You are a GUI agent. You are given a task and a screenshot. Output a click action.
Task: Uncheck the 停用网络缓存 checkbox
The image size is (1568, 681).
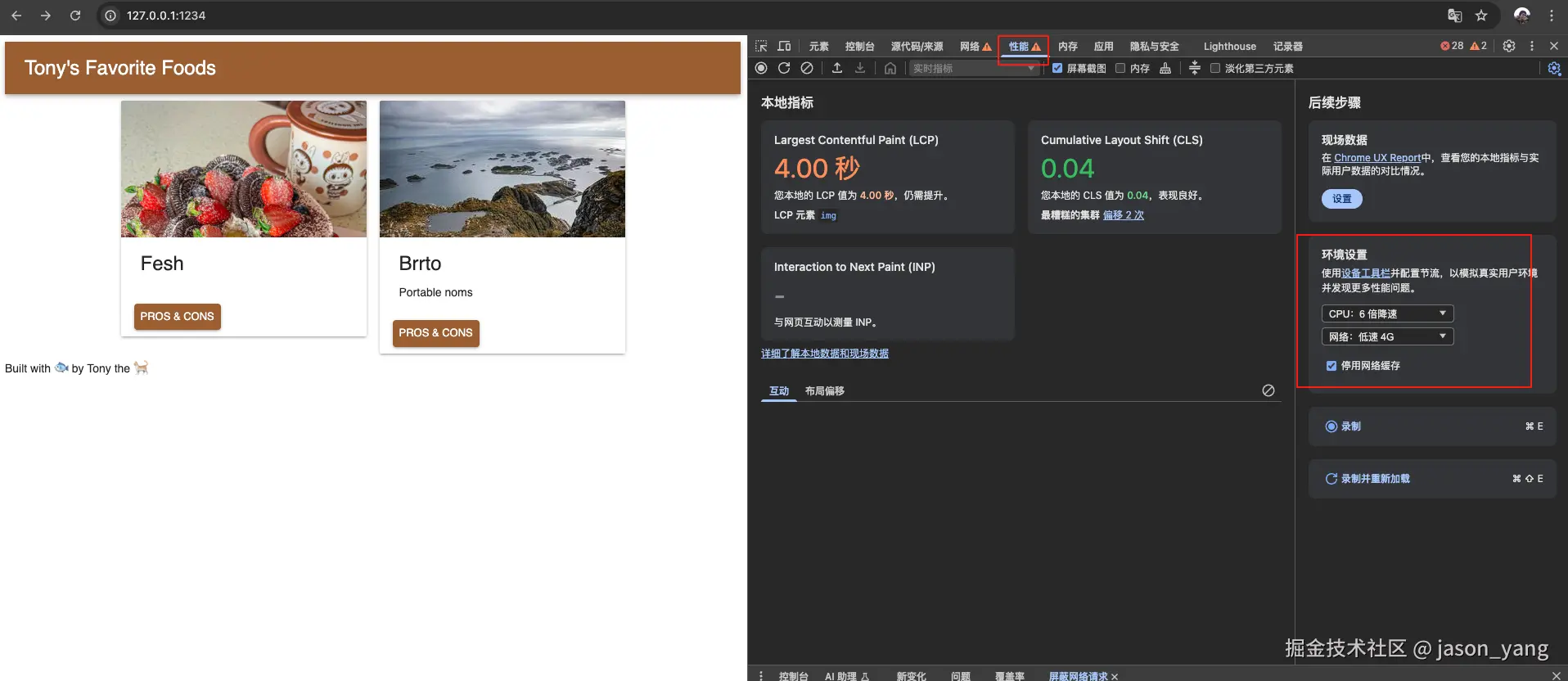(1331, 366)
